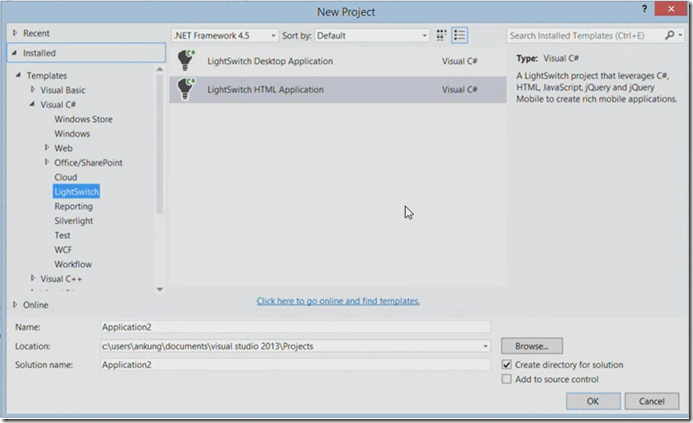Select the Test template category
This screenshot has width=693, height=423.
tap(62, 235)
